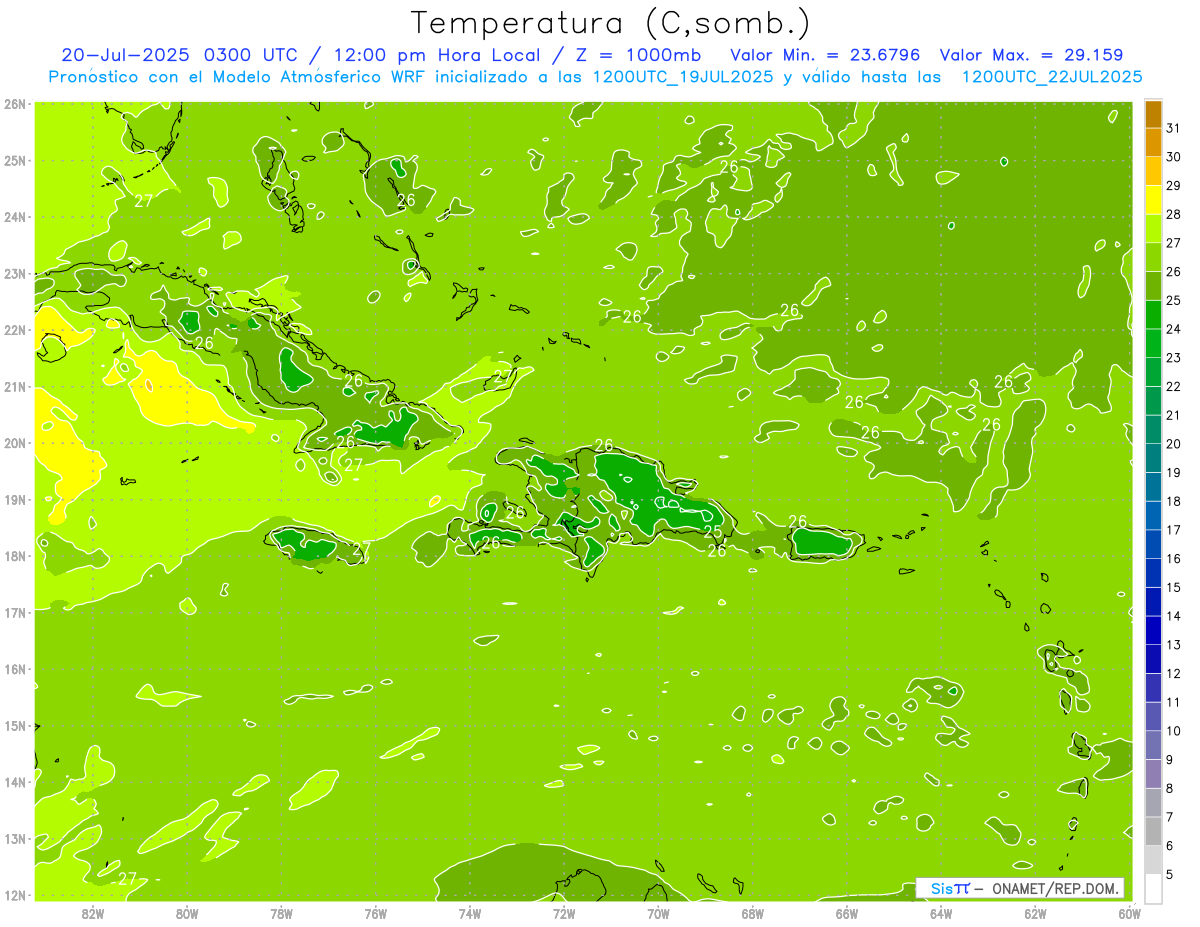Click the "78W" longitude axis label

[x=281, y=912]
